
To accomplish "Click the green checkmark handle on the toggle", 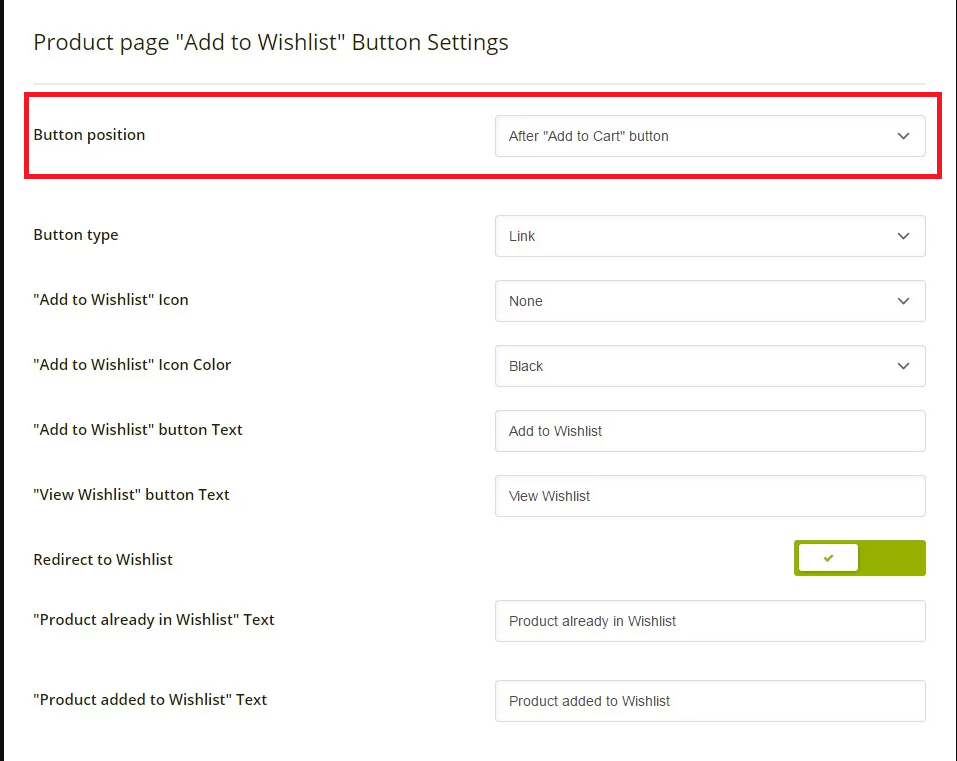I will pos(828,558).
